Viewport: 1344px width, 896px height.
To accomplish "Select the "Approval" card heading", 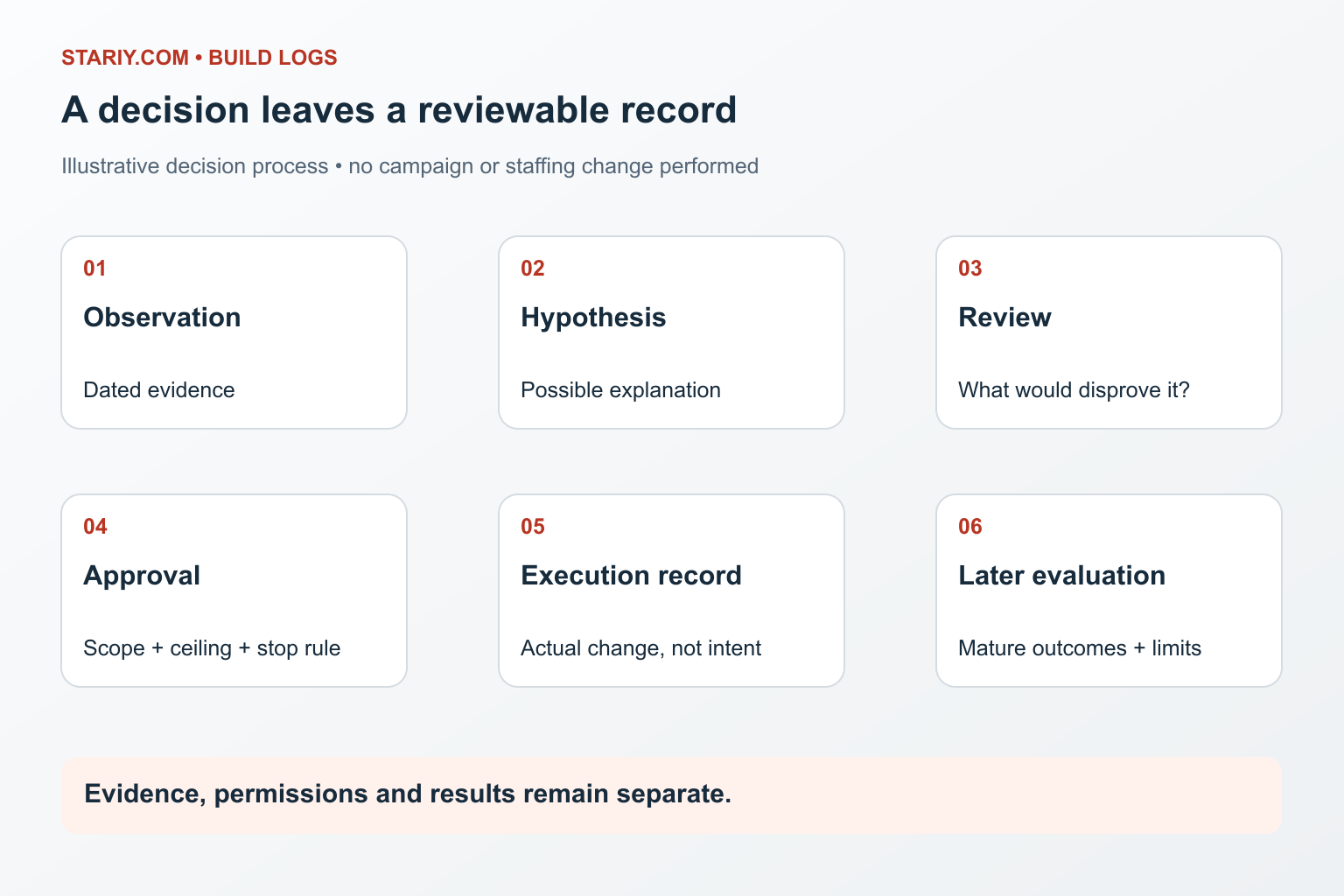I will (x=142, y=576).
